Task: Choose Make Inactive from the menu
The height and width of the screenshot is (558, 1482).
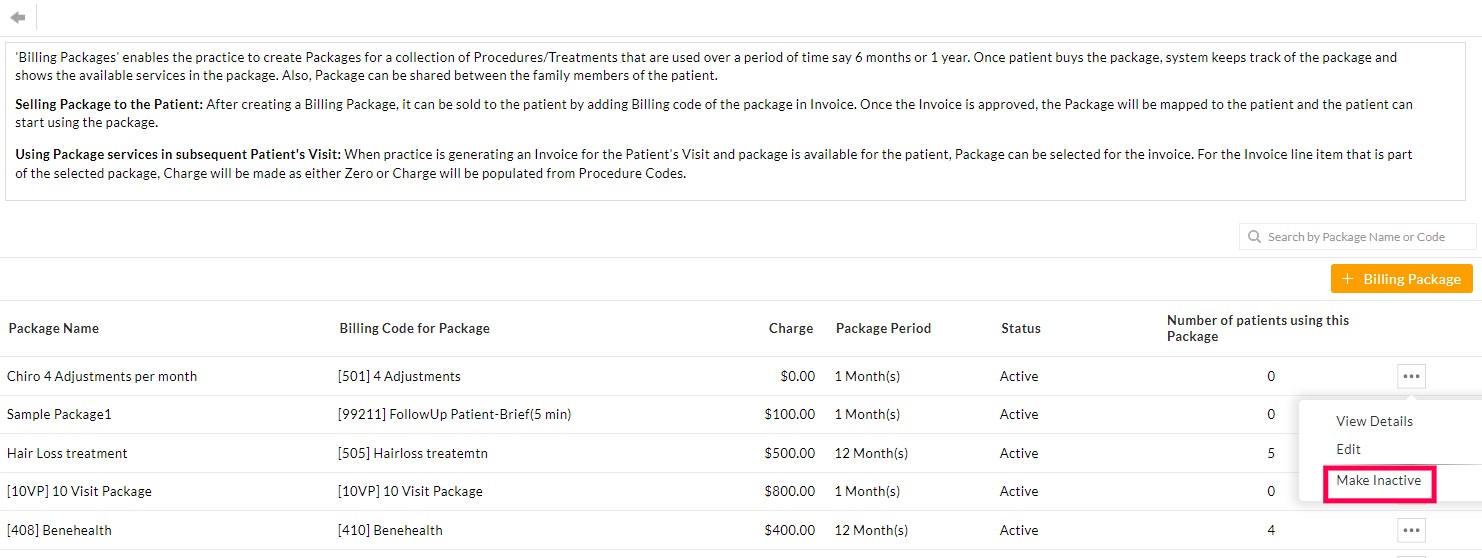Action: click(1378, 481)
